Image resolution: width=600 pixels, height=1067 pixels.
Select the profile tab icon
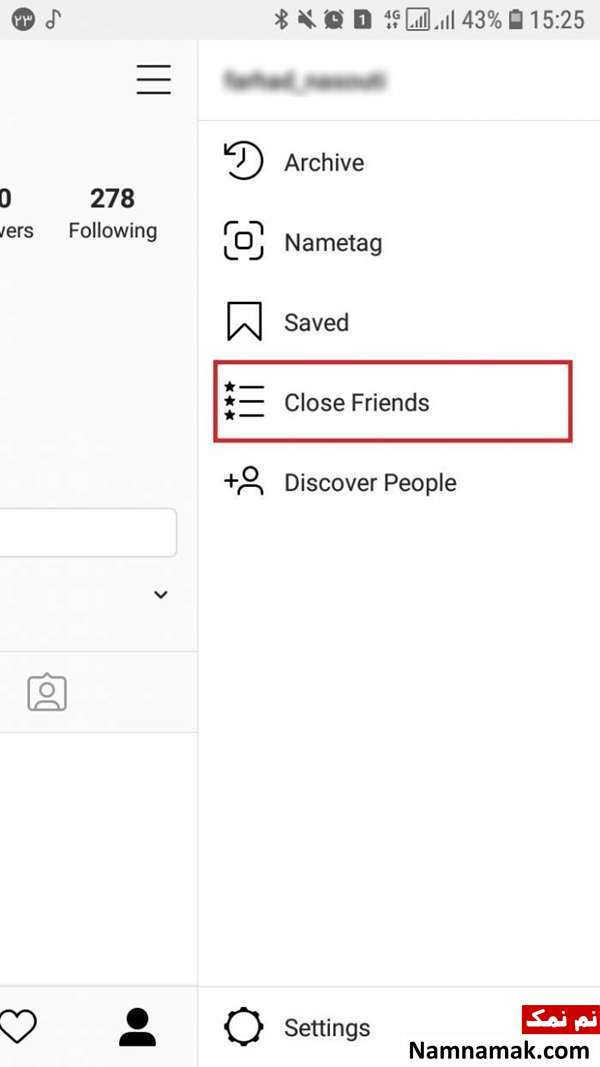pos(137,1027)
